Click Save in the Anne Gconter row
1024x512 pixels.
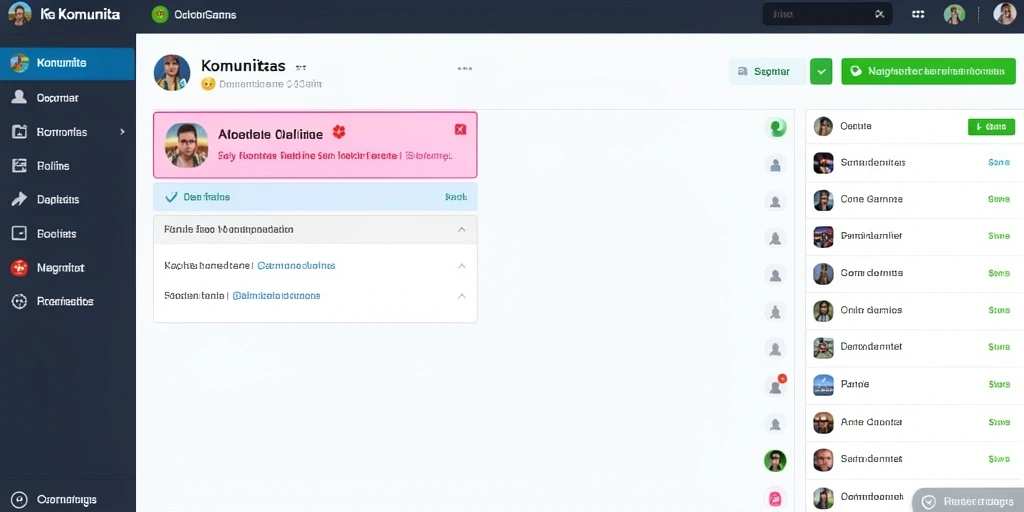pyautogui.click(x=999, y=423)
